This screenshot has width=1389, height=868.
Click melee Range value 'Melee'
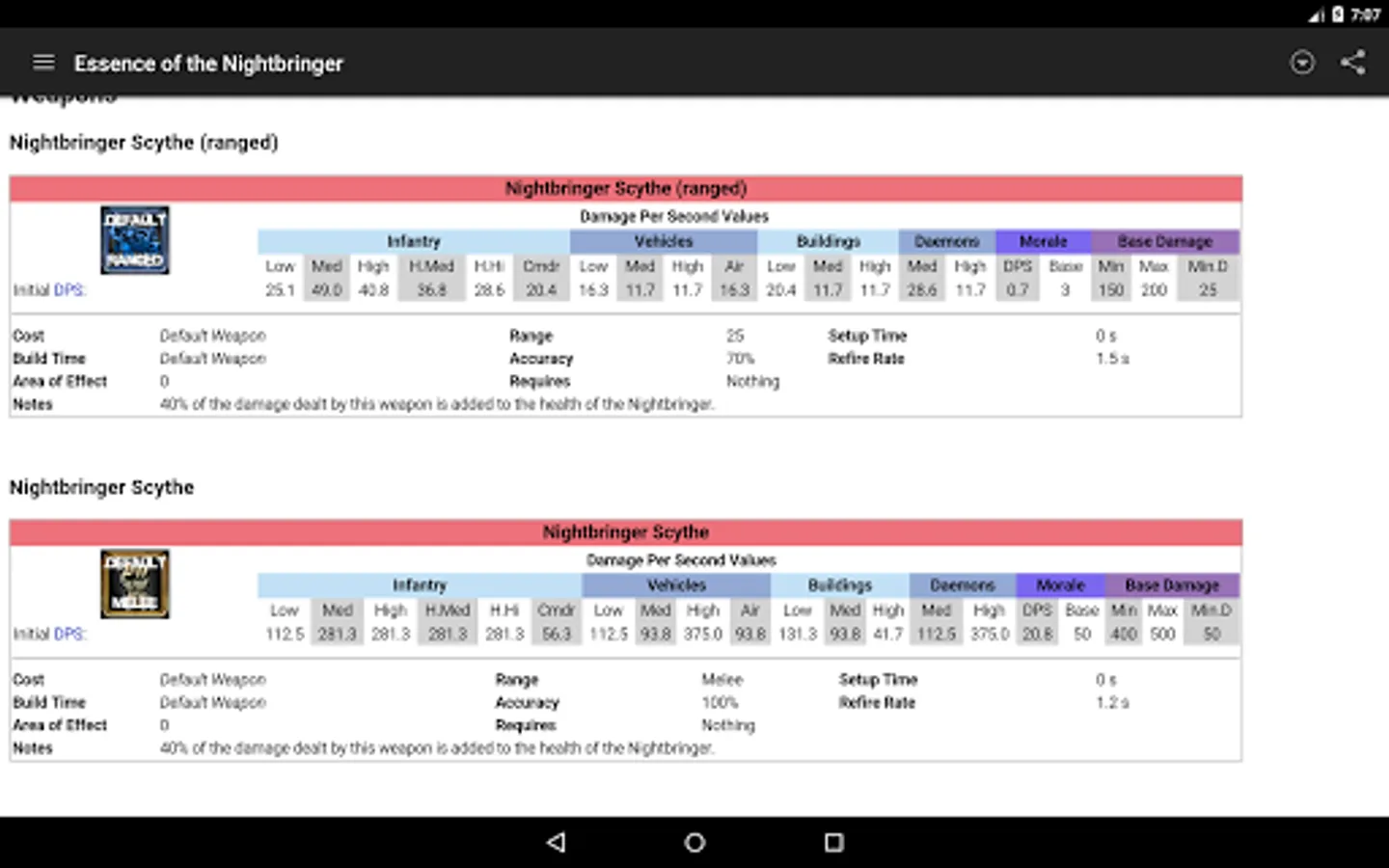point(722,680)
